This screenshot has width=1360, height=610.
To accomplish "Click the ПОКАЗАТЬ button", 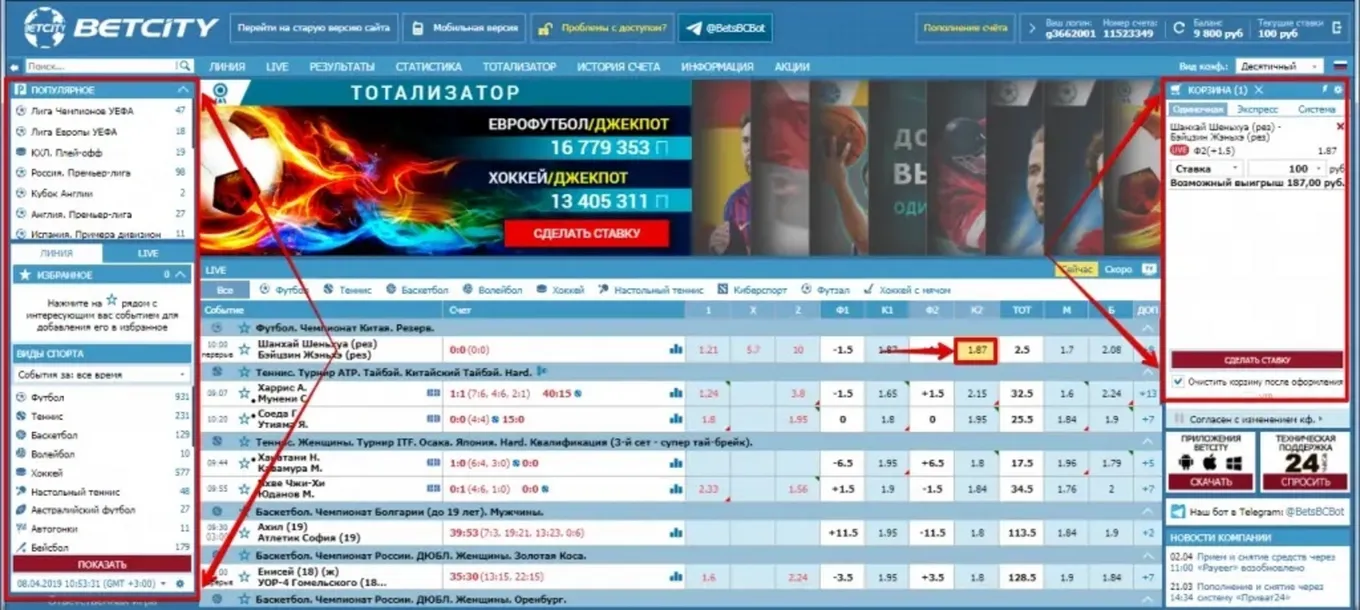I will tap(102, 564).
